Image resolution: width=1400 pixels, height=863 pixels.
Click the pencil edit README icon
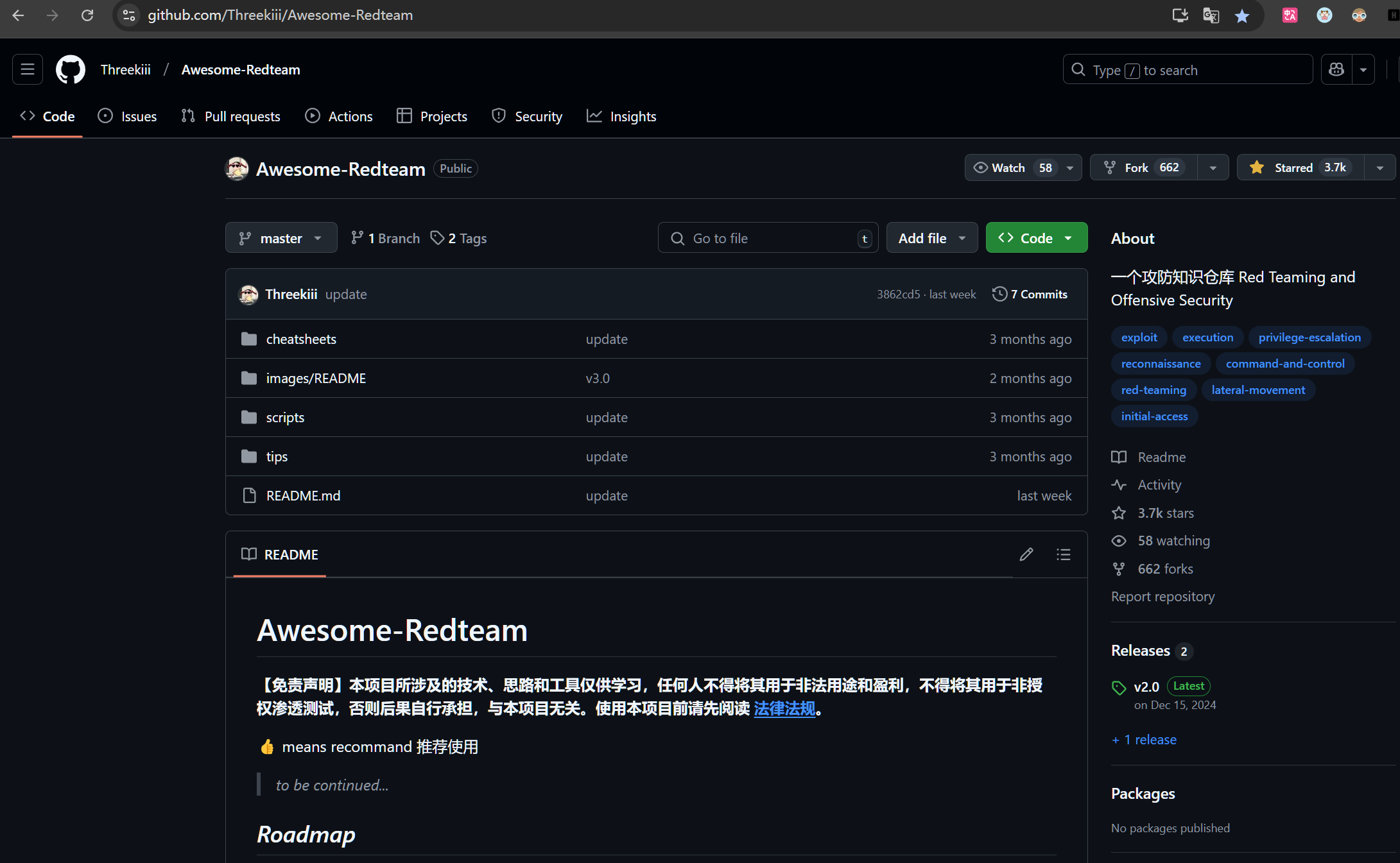click(x=1026, y=554)
